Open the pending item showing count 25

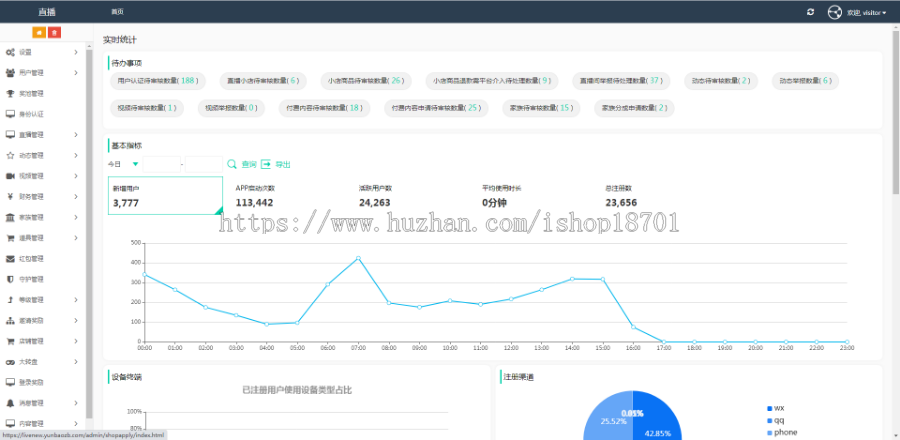(436, 108)
